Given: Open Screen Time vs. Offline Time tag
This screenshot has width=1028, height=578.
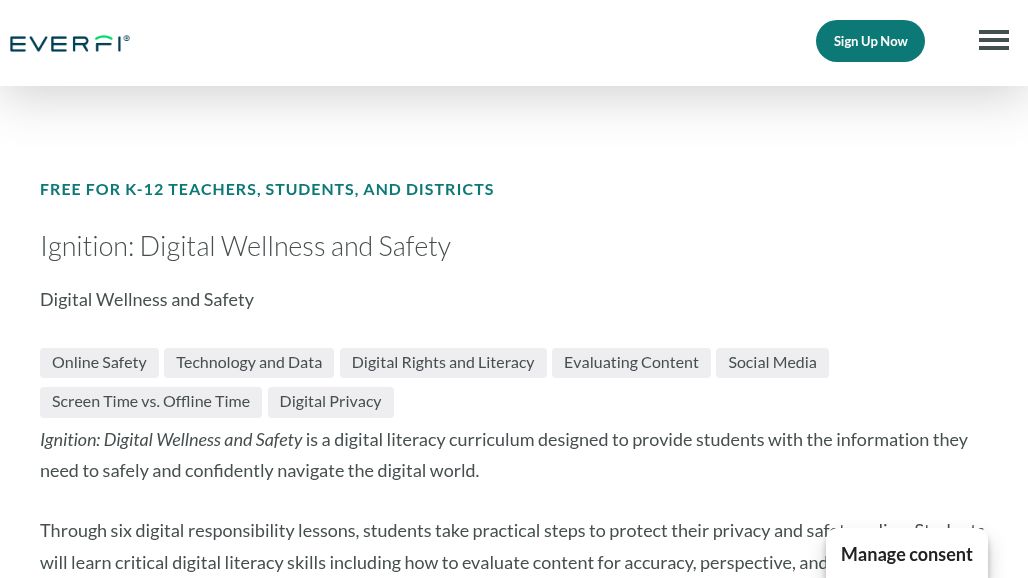Looking at the screenshot, I should (x=151, y=402).
